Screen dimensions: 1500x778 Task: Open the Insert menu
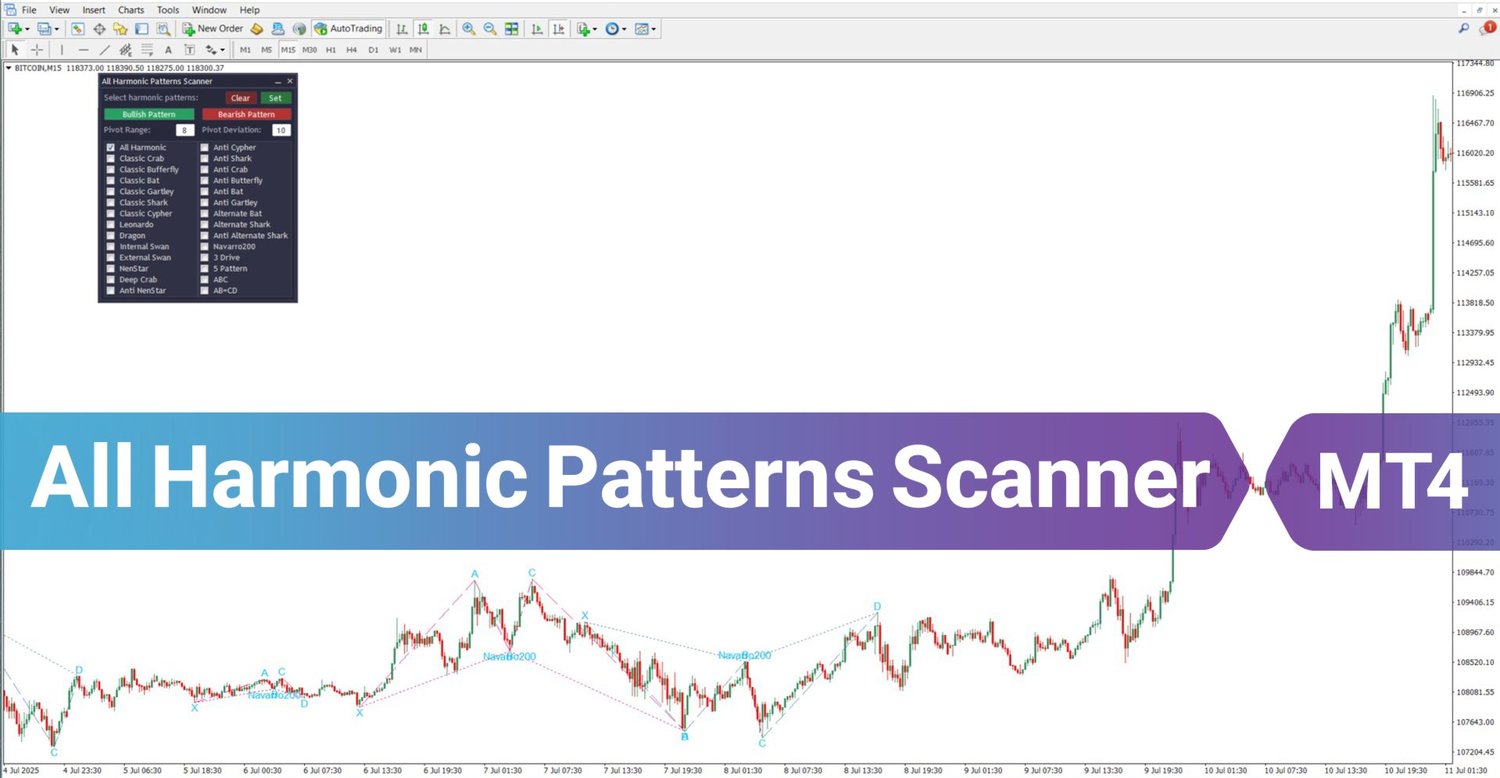(x=94, y=9)
